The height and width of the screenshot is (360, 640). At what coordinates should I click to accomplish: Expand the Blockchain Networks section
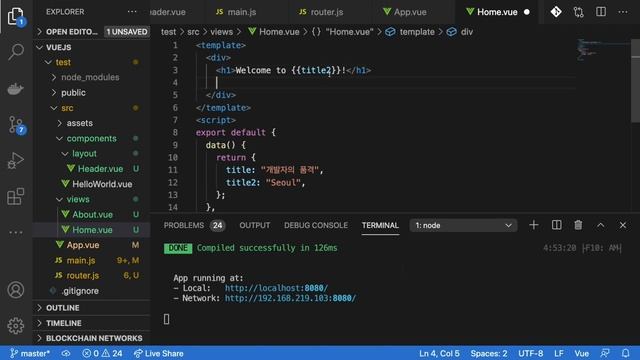click(91, 338)
